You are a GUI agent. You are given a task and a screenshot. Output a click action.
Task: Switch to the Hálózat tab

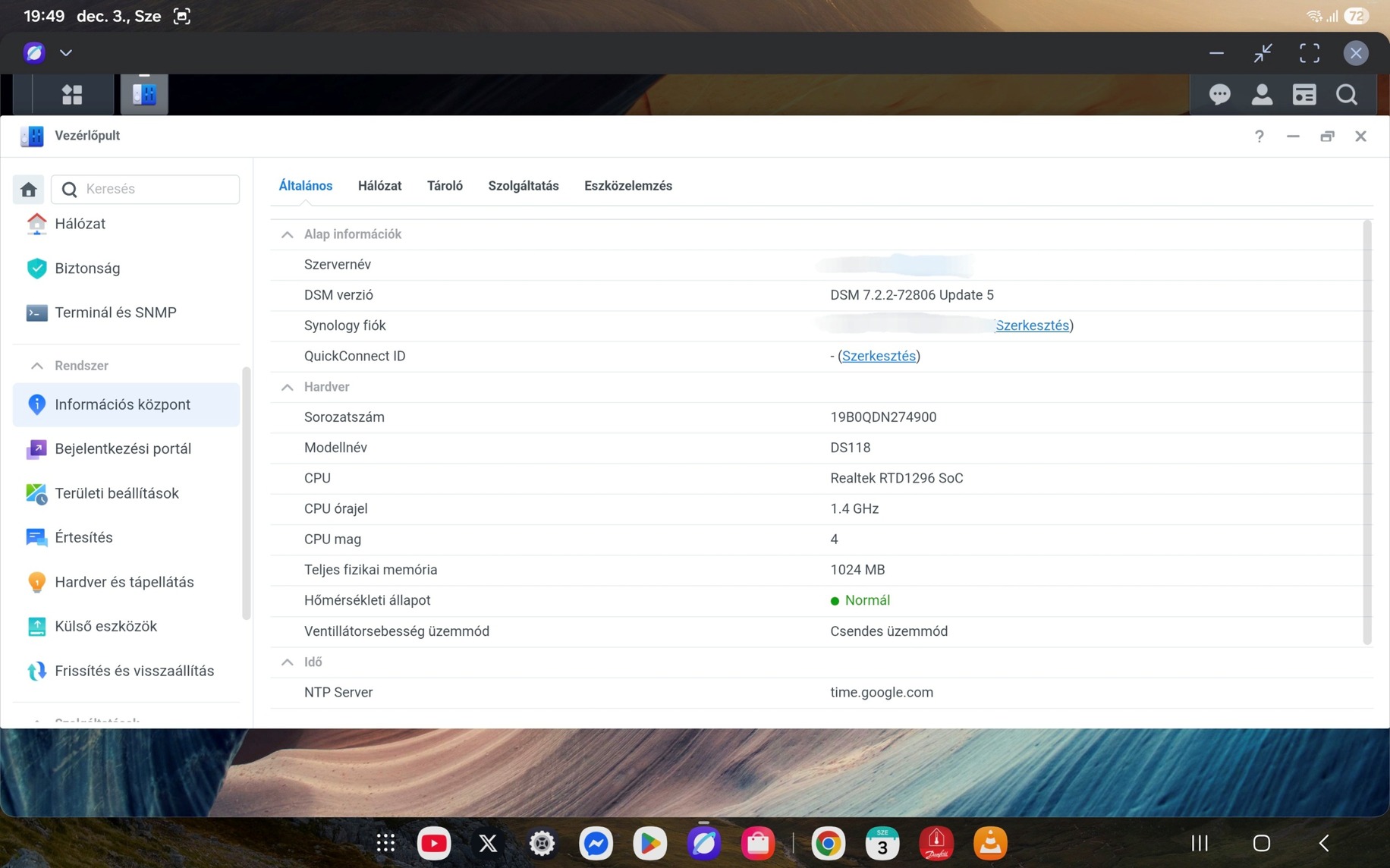click(379, 186)
